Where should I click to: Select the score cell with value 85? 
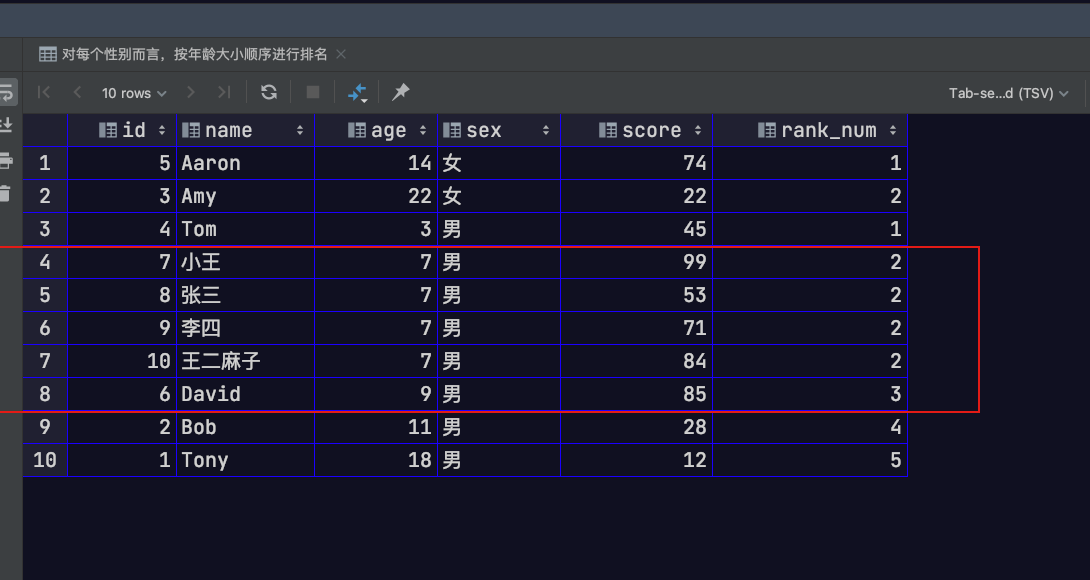(x=637, y=394)
